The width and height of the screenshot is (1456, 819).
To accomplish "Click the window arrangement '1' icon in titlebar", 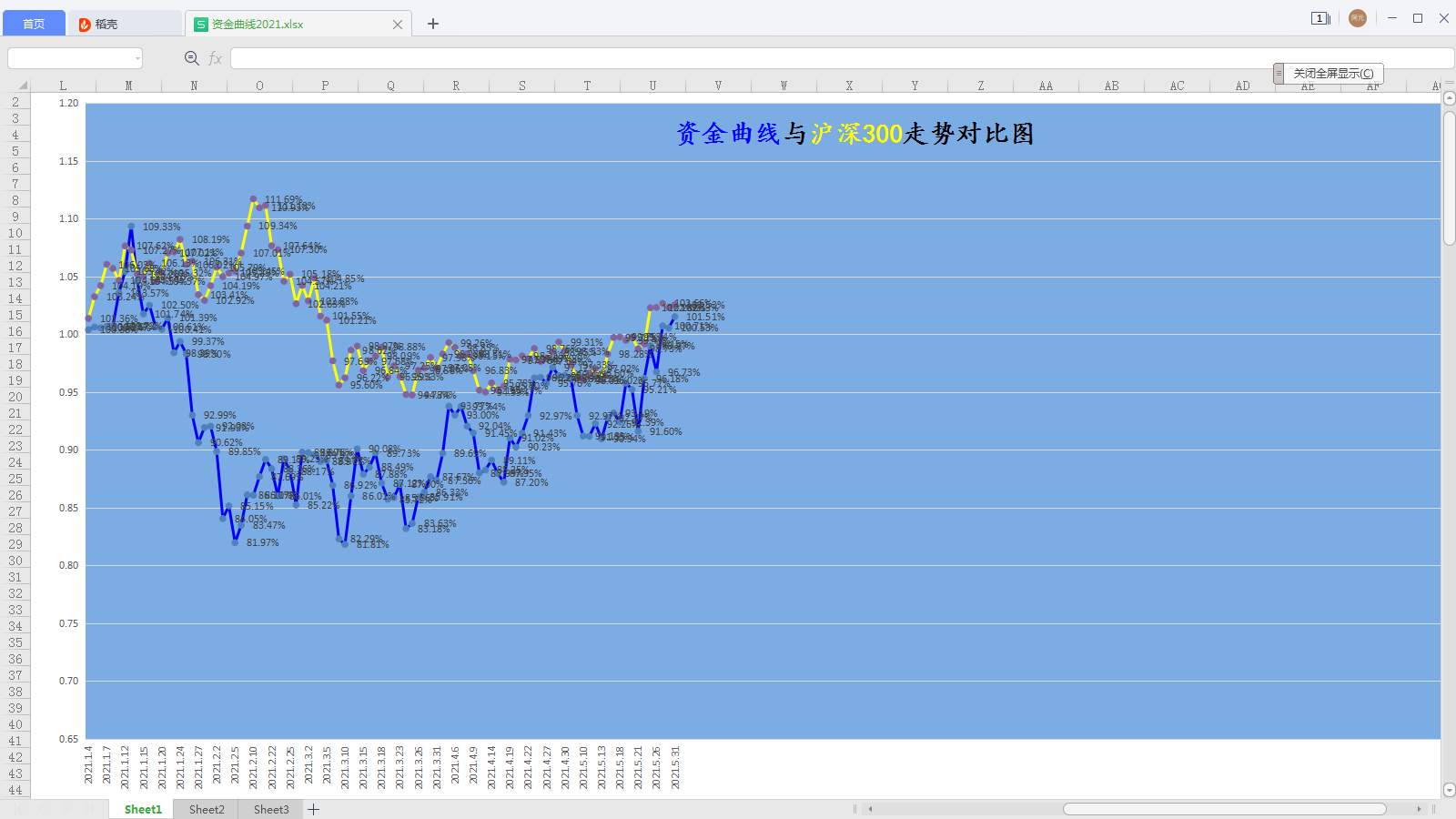I will 1320,18.
